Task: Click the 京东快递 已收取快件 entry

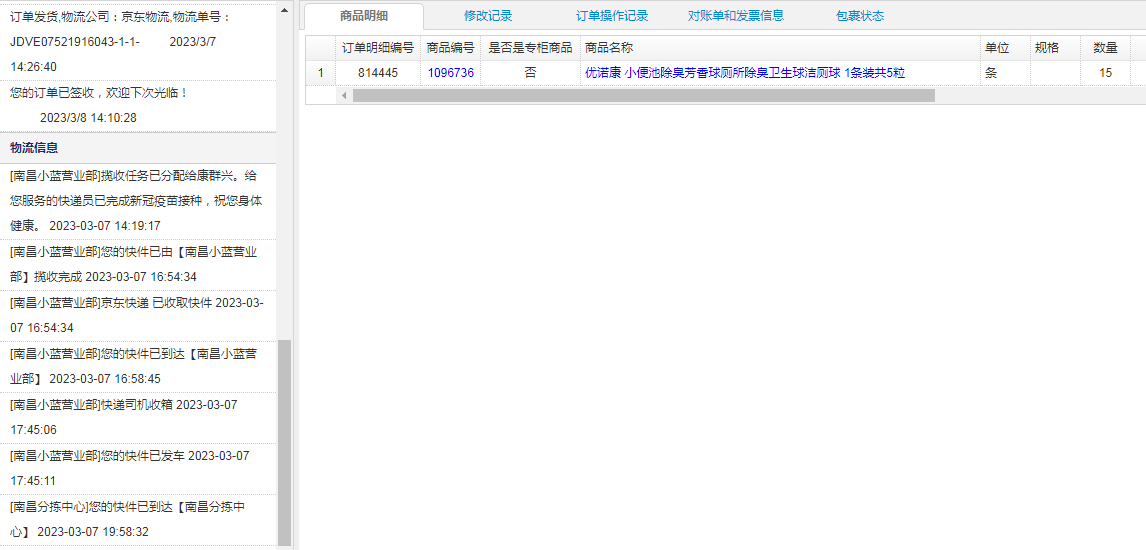Action: 138,316
